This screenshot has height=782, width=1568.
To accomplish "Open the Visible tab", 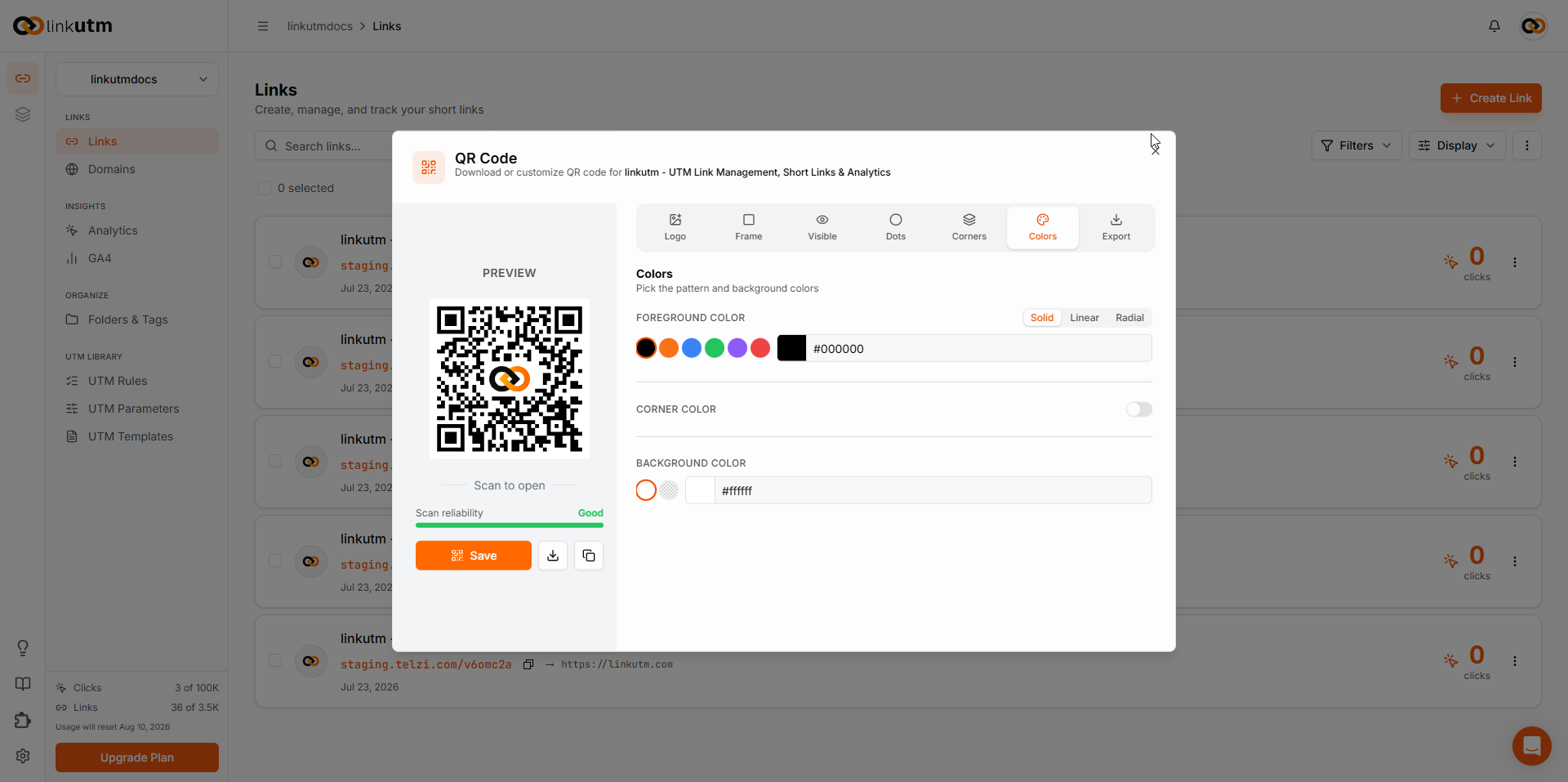I will [x=822, y=227].
